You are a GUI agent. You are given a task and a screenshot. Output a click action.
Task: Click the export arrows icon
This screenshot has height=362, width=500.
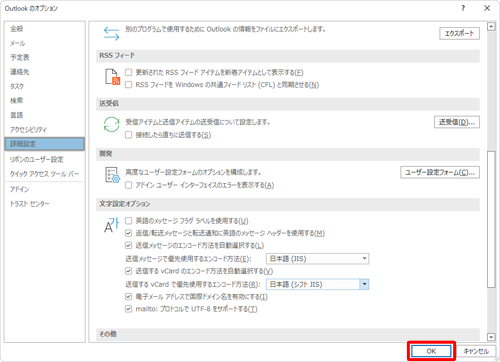click(111, 34)
